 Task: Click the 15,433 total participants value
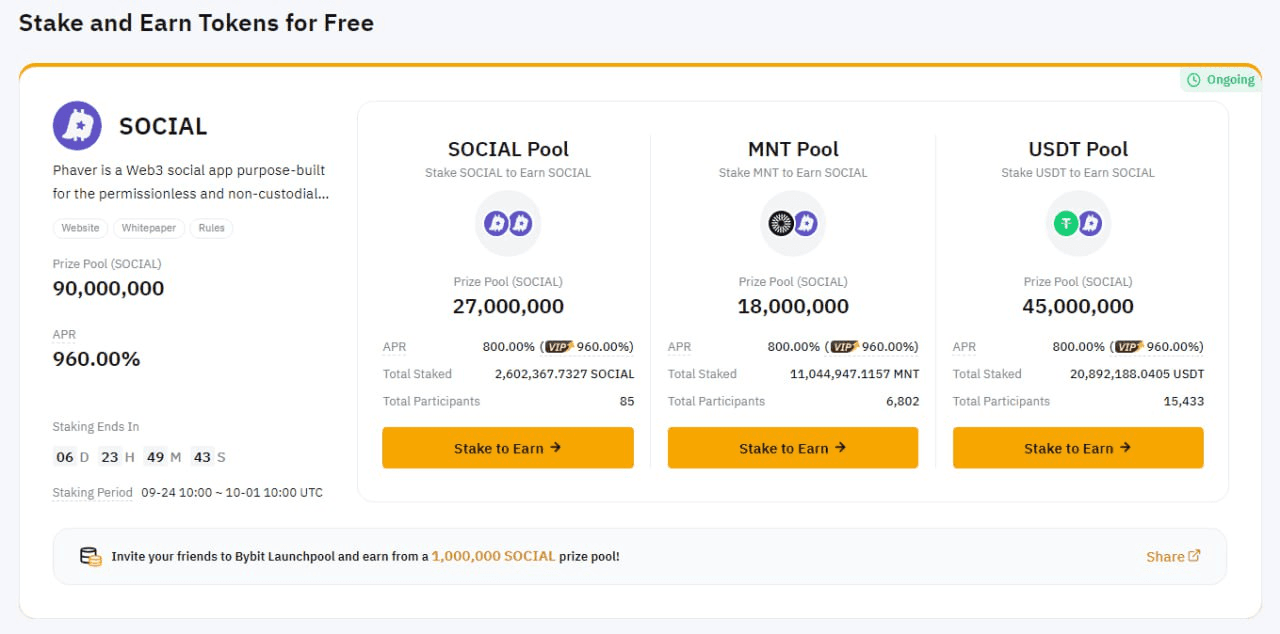click(x=1183, y=401)
